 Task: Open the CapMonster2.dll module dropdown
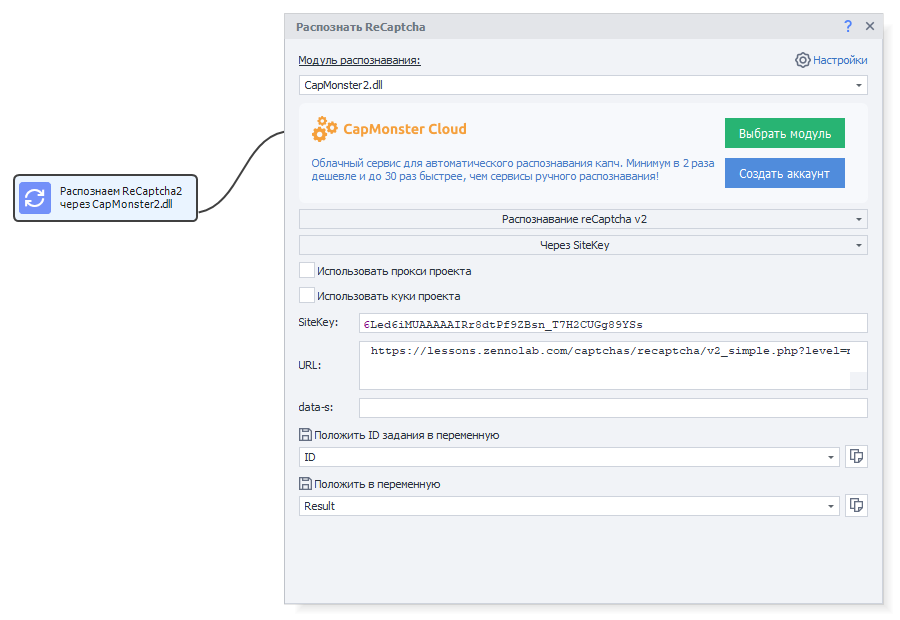coord(858,85)
